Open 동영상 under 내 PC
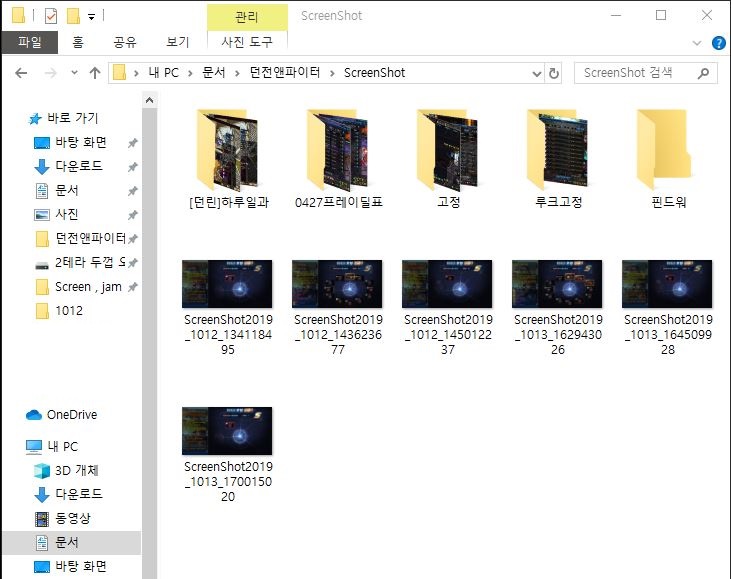 (x=63, y=518)
